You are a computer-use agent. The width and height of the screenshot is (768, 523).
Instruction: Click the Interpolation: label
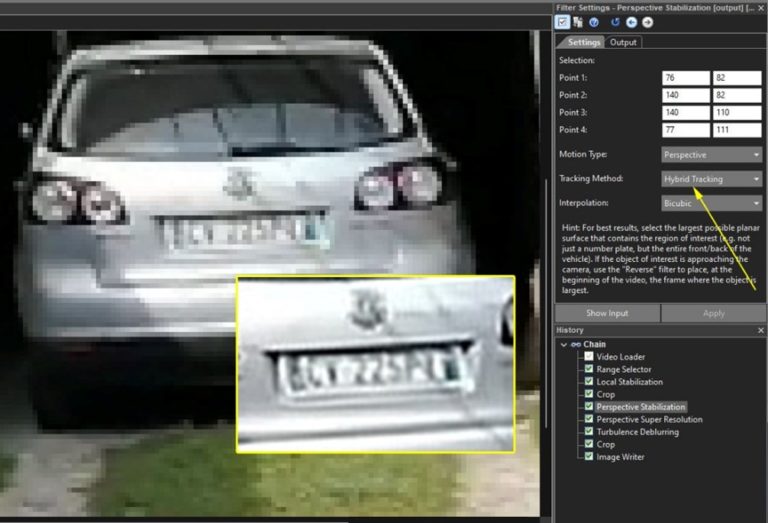coord(583,203)
